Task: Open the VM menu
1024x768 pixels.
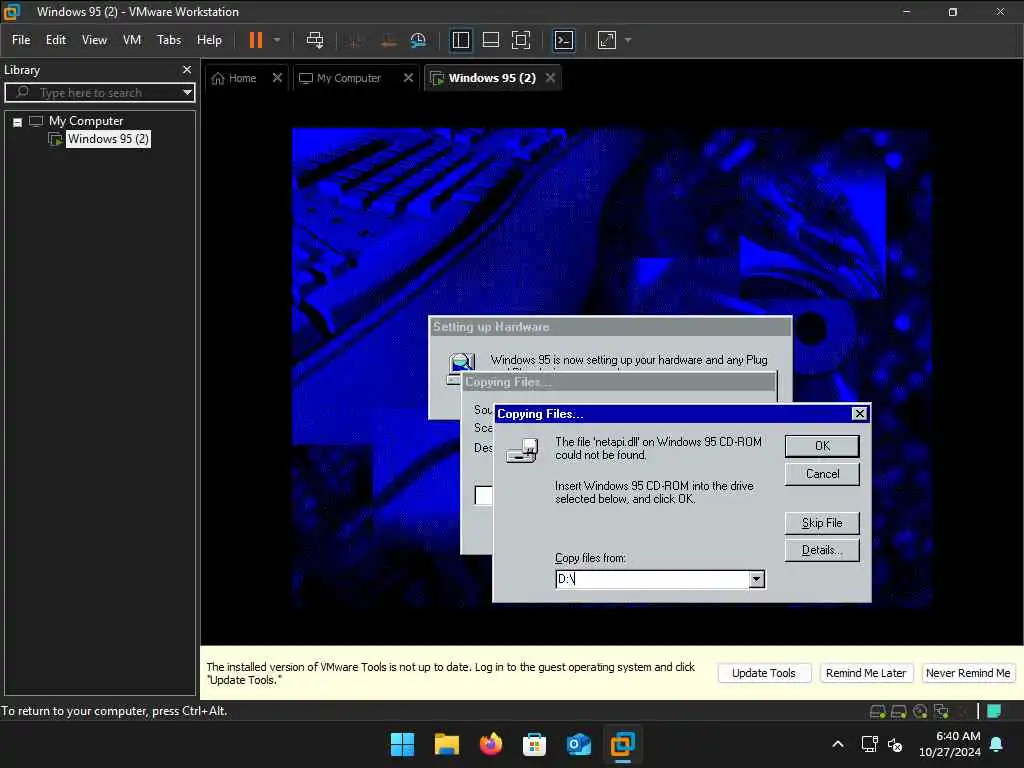Action: pyautogui.click(x=132, y=40)
